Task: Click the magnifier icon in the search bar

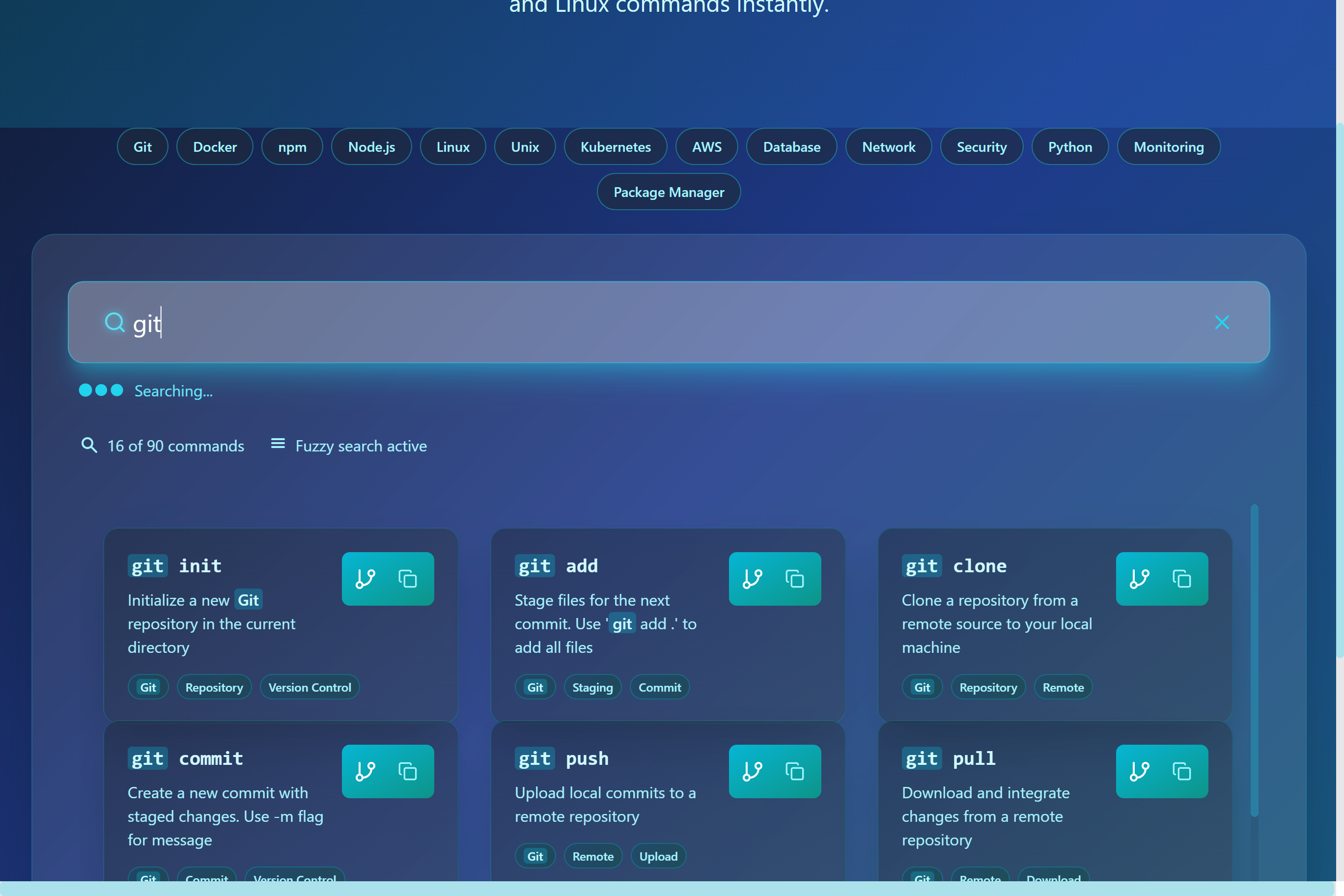Action: click(x=114, y=322)
